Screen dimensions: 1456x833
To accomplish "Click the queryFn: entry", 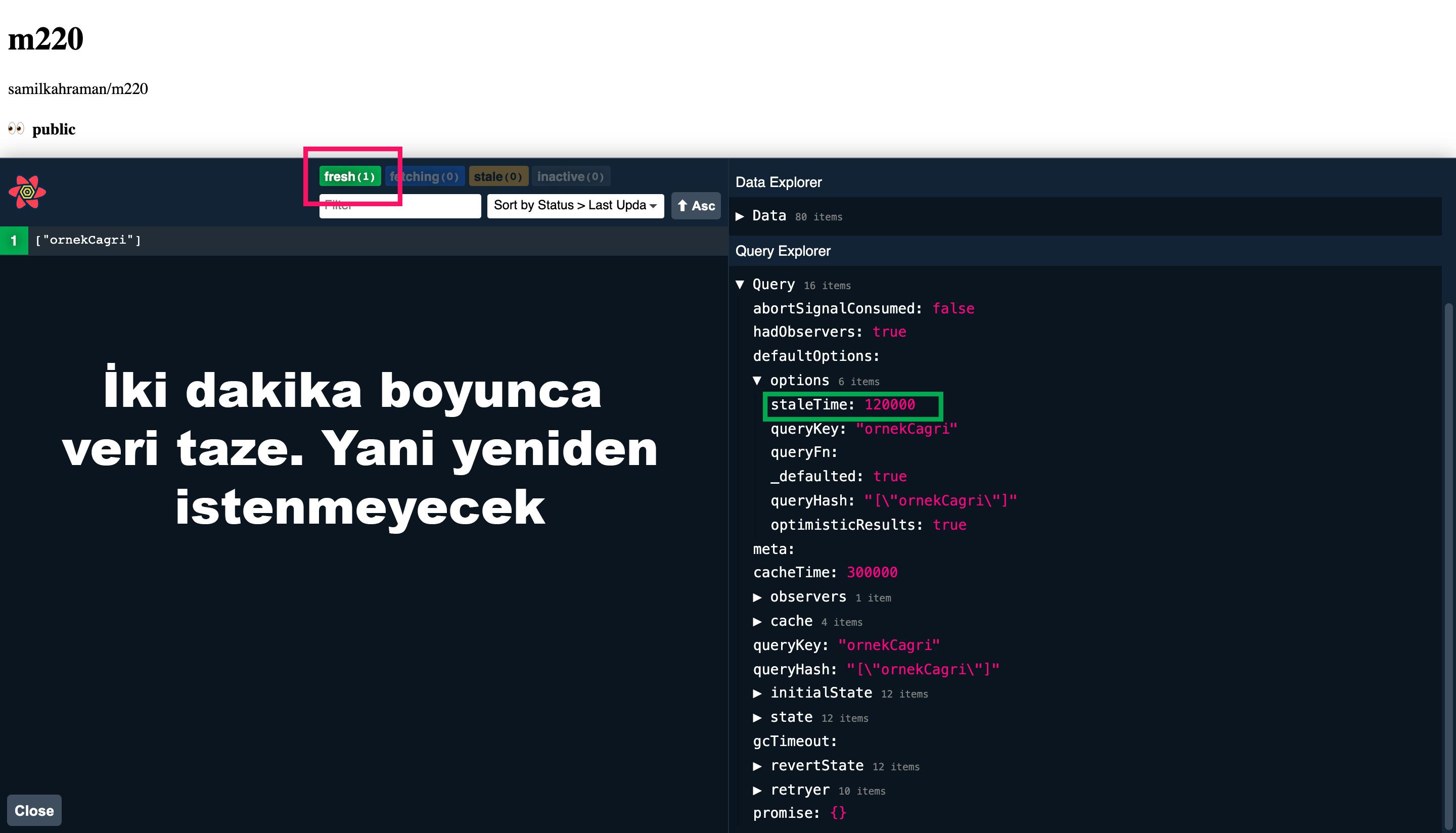I will click(x=804, y=452).
